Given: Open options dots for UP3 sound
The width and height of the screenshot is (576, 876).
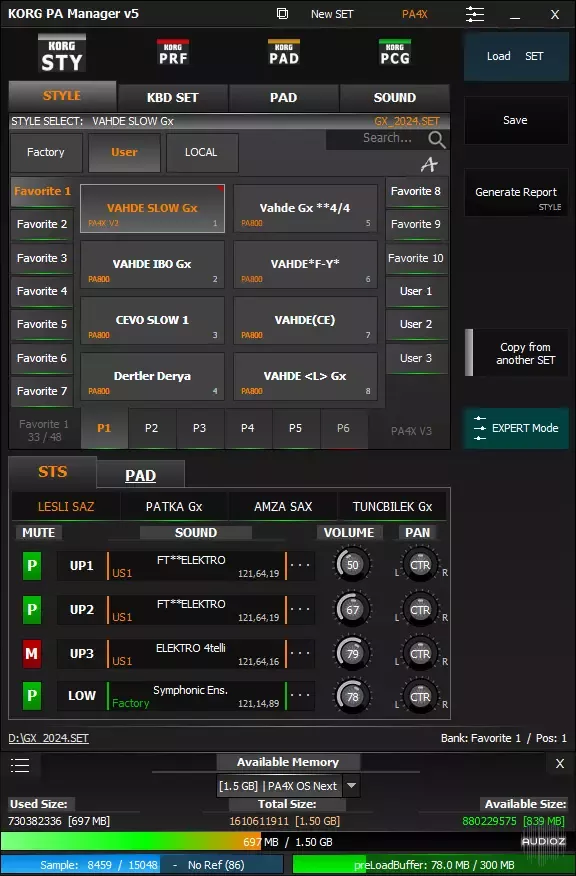Looking at the screenshot, I should 301,653.
